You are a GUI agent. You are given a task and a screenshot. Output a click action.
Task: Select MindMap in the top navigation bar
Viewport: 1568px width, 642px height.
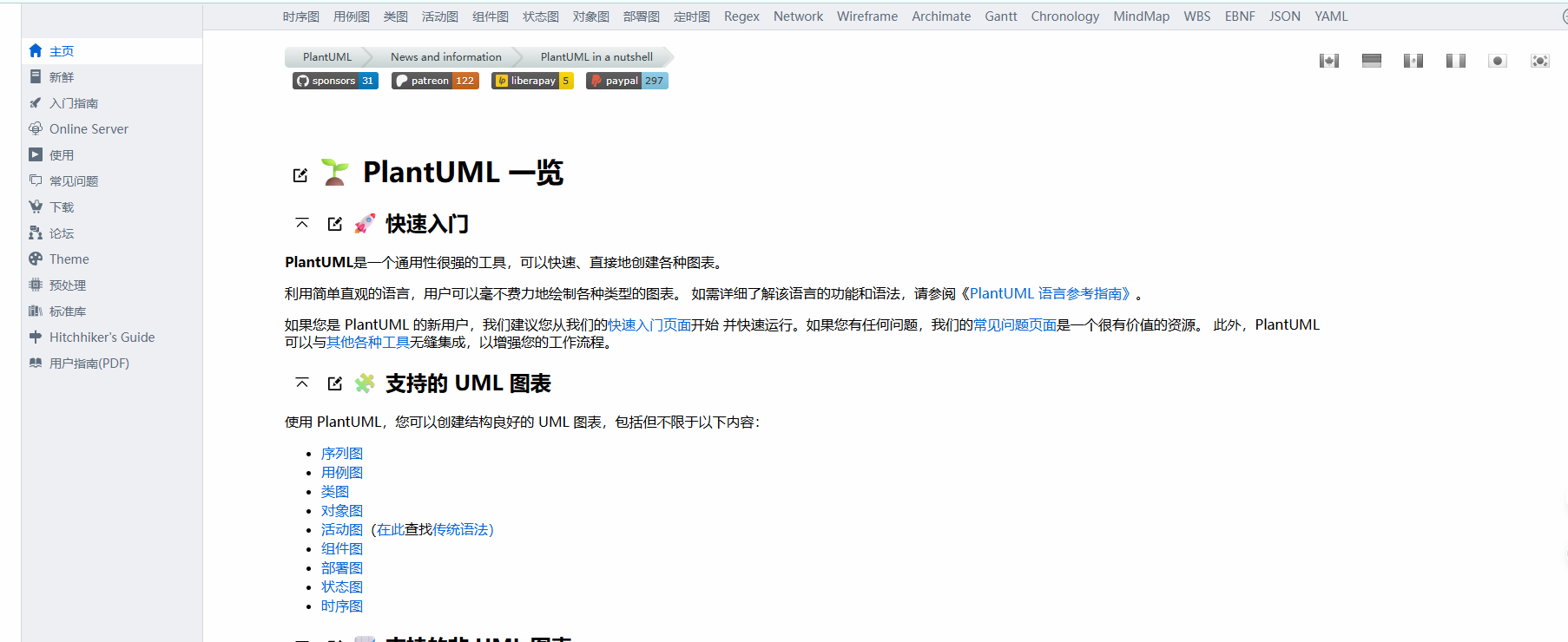1141,16
